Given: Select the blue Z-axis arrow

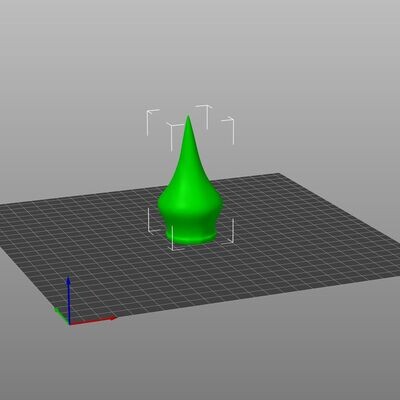Looking at the screenshot, I should click(68, 299).
